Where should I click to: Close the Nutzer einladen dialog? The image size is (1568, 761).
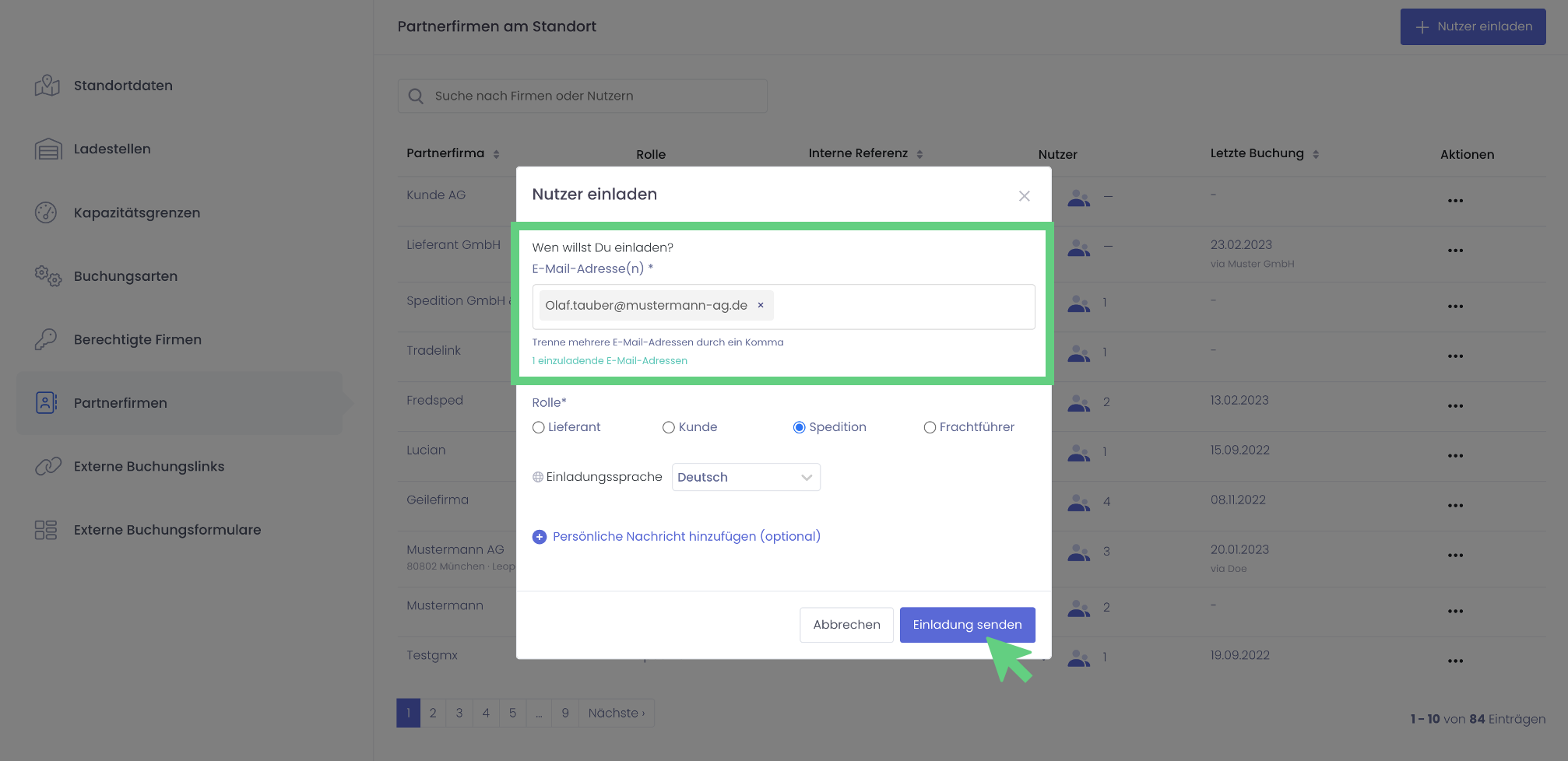1024,196
